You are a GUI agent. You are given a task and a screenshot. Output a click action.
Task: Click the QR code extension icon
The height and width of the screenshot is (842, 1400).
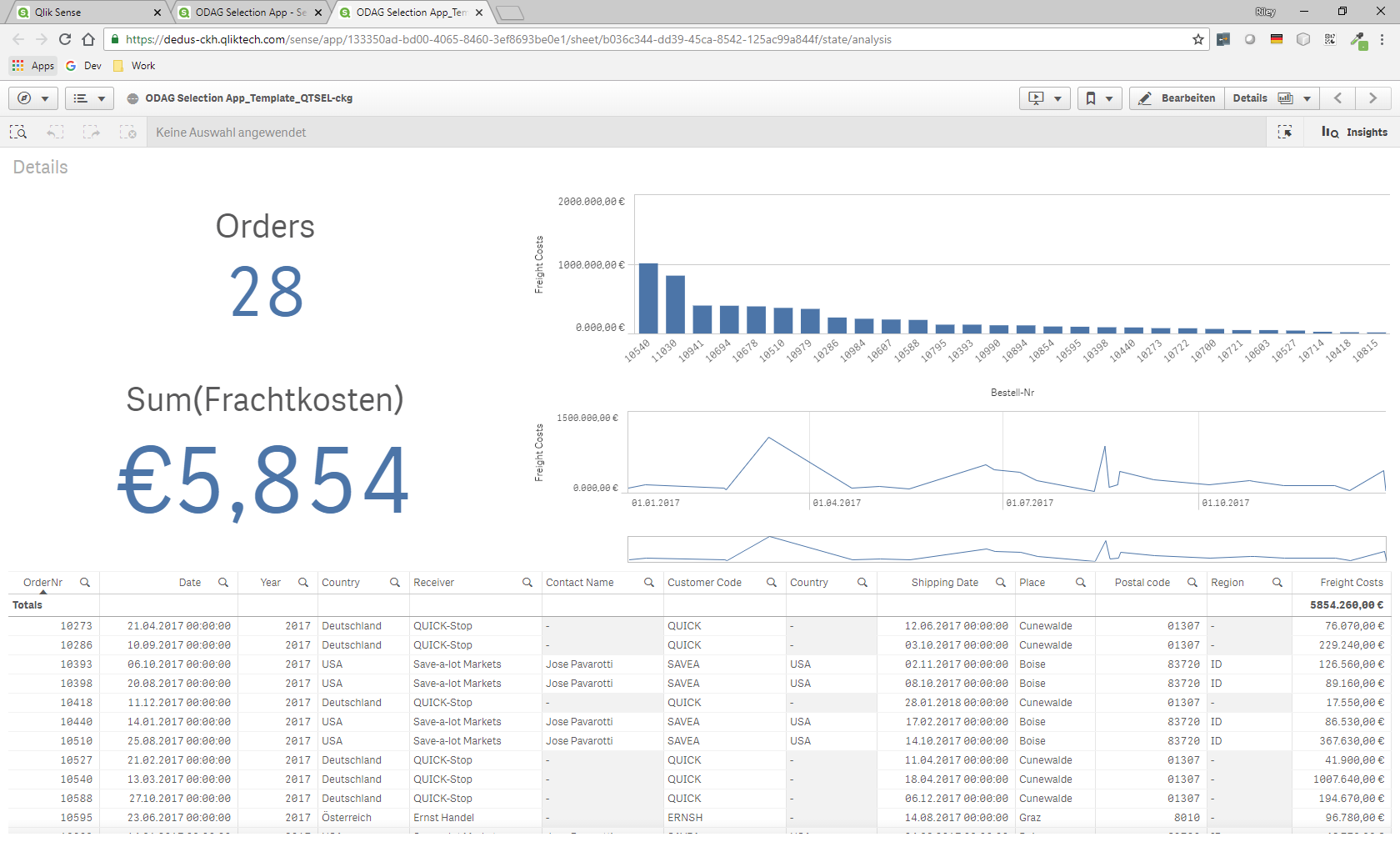click(x=1330, y=39)
